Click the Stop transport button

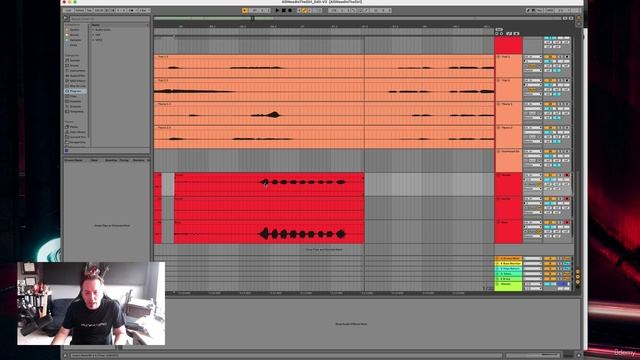pos(284,10)
